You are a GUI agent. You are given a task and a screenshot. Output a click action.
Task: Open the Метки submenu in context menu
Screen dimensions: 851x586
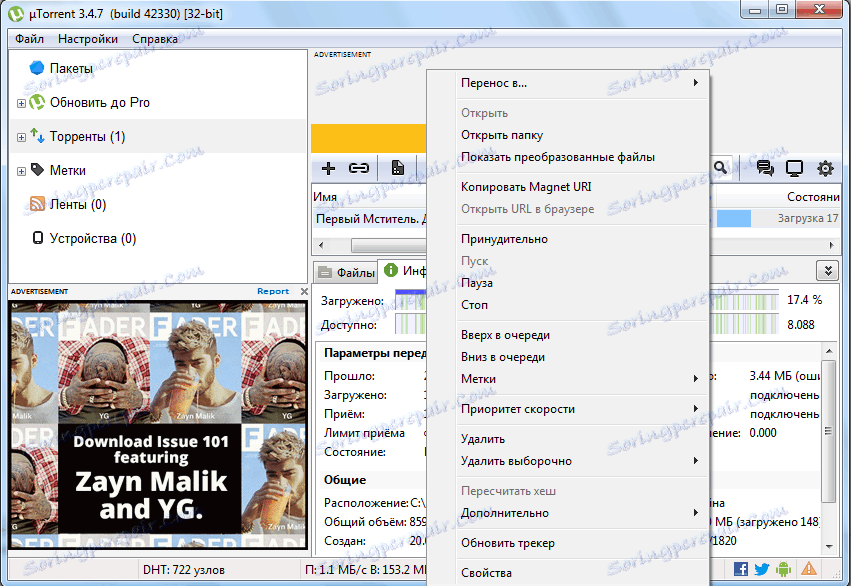click(581, 379)
